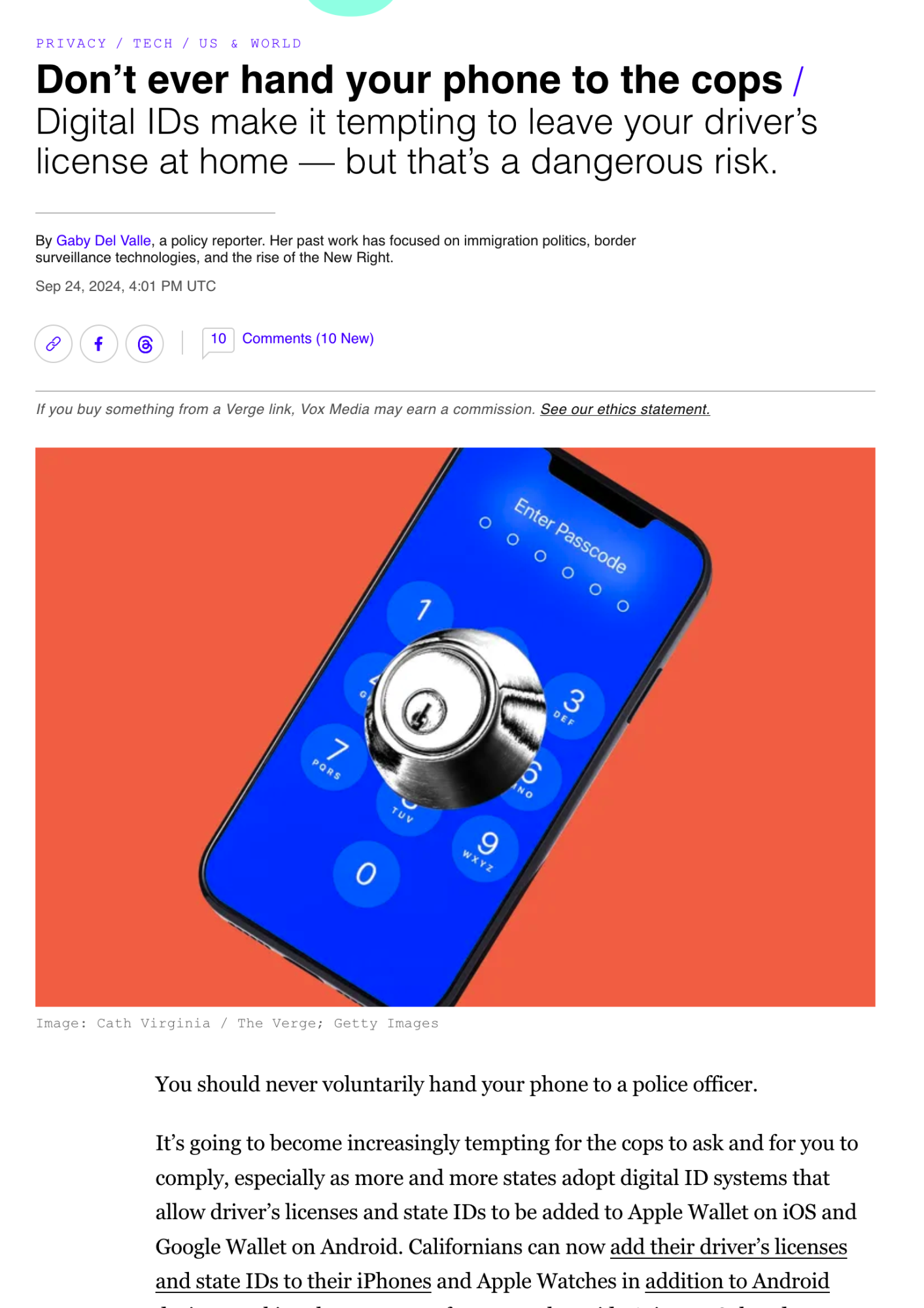
Task: Click the phone passcode hero image
Action: (x=455, y=727)
